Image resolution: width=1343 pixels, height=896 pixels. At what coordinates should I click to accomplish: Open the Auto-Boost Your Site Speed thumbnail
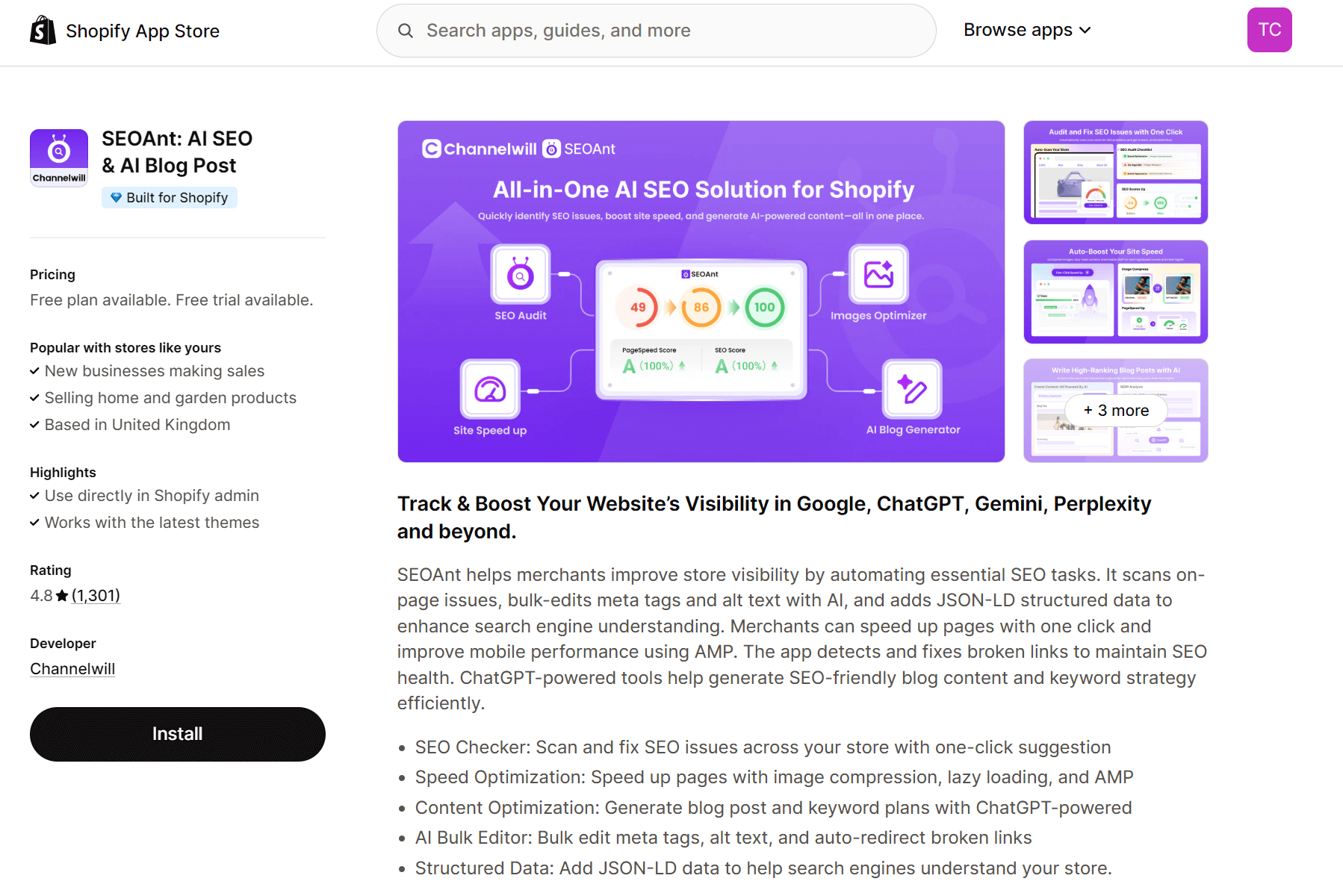[x=1115, y=291]
